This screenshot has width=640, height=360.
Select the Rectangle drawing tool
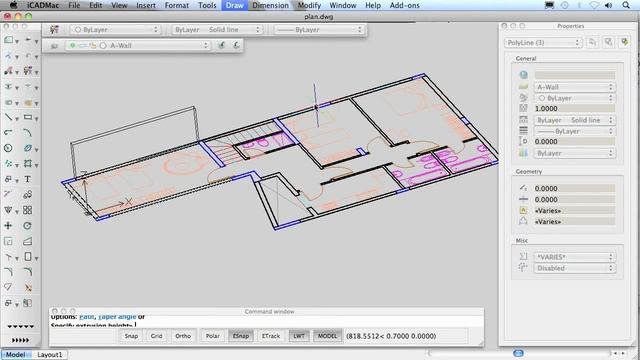click(x=28, y=118)
